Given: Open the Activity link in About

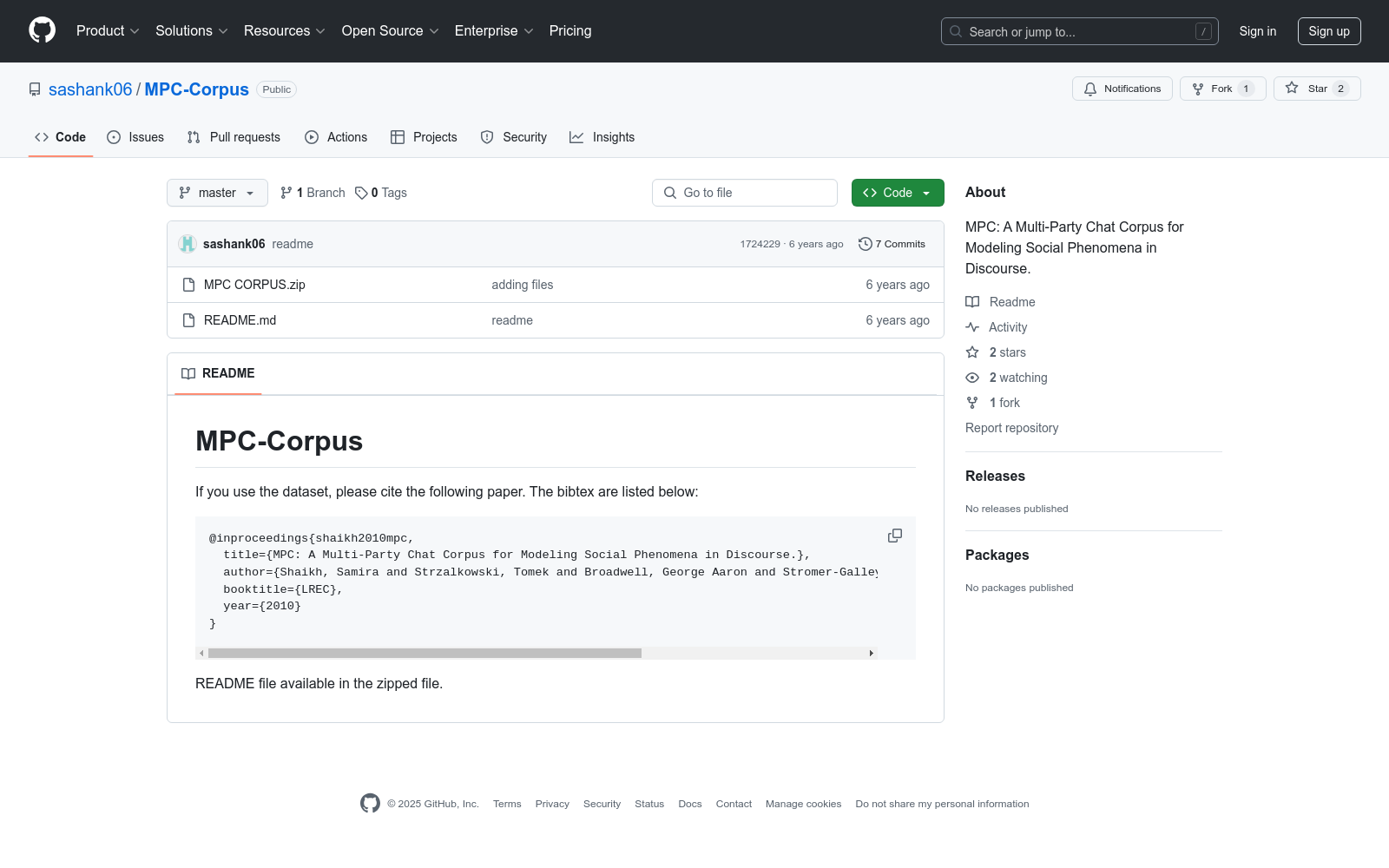Looking at the screenshot, I should pos(997,327).
